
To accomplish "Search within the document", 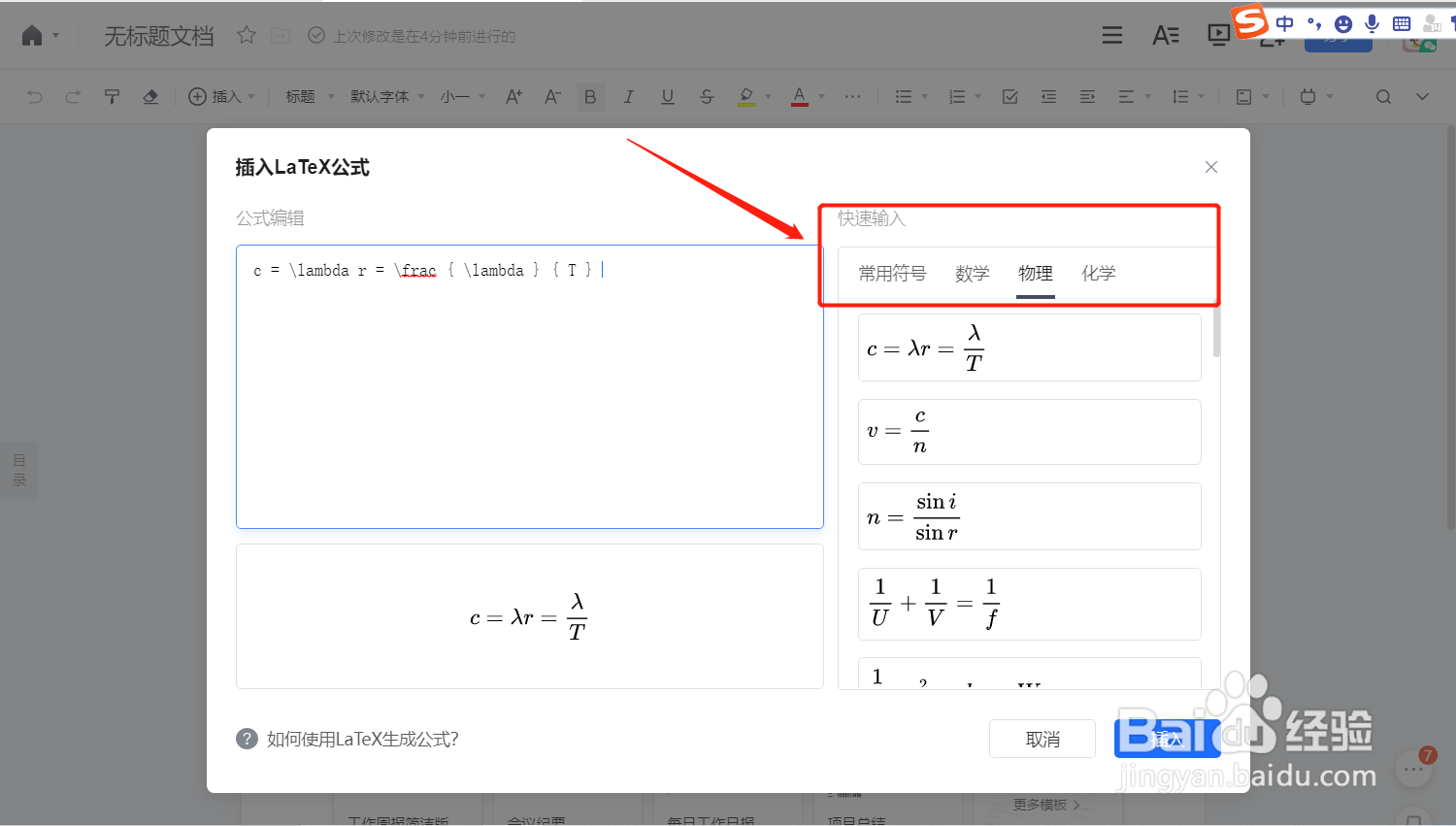I will point(1384,96).
